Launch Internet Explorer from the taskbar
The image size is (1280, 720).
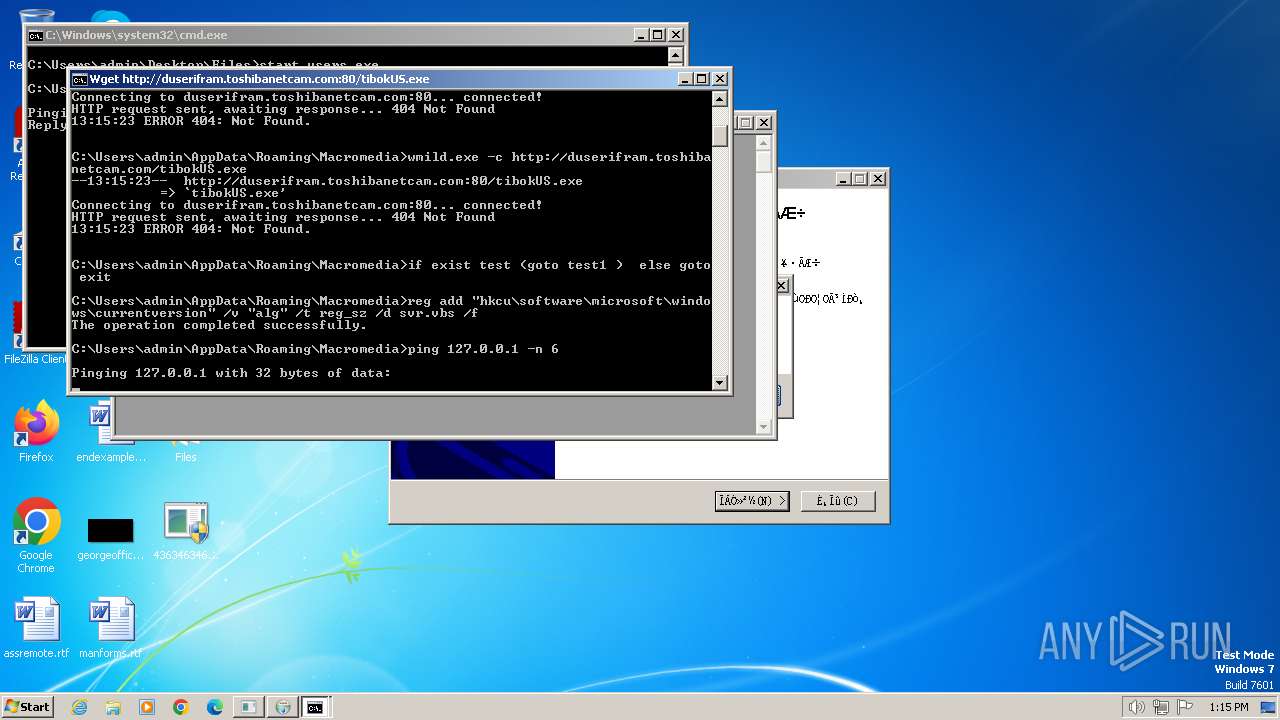click(79, 707)
